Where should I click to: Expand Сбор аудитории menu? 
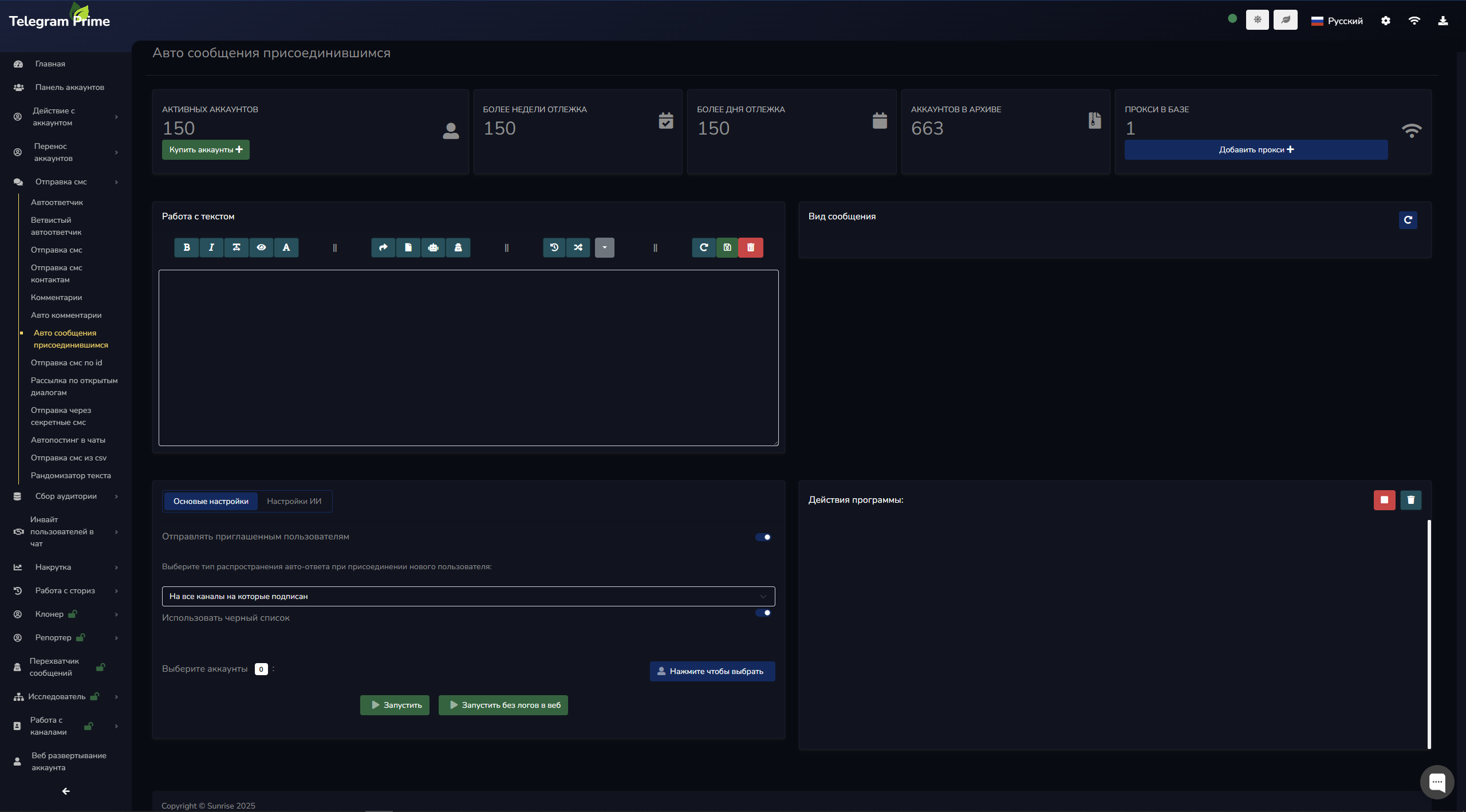pyautogui.click(x=66, y=496)
